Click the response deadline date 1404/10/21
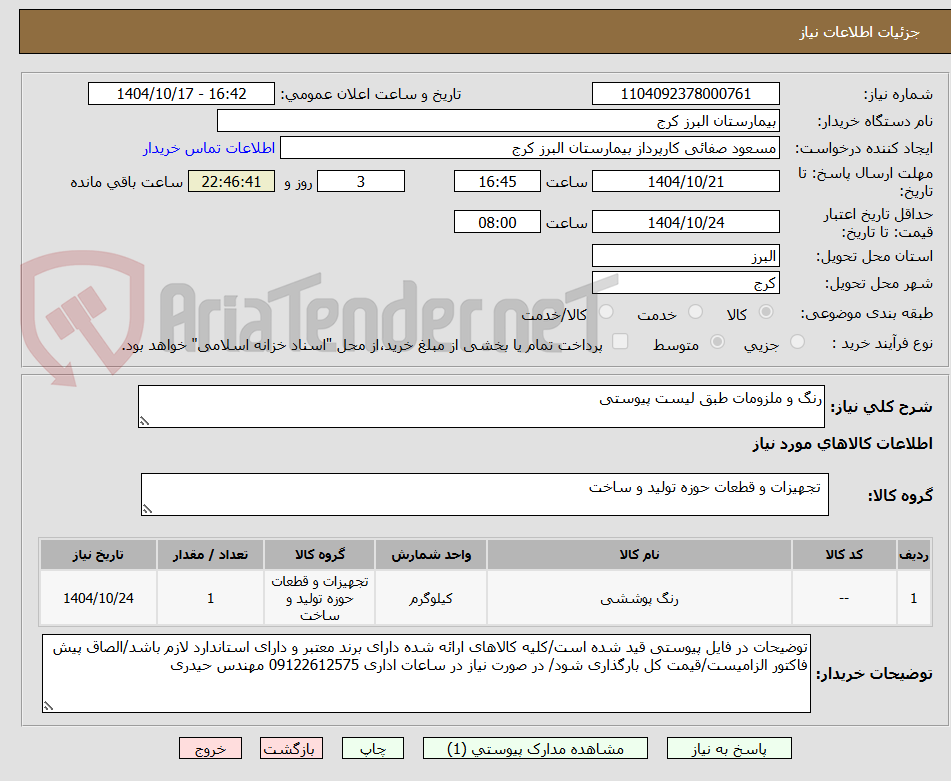Screen dimensions: 951x781 tap(685, 181)
